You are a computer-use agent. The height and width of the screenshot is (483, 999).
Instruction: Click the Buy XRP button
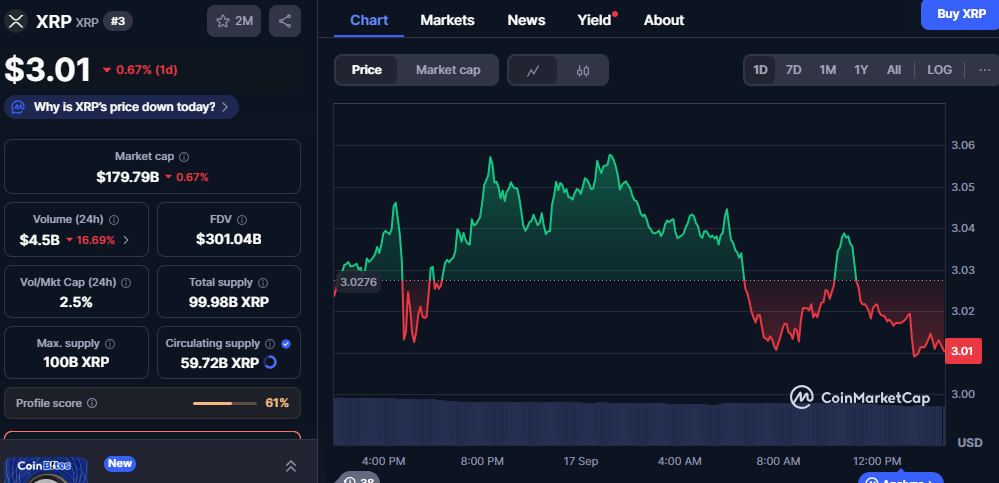pyautogui.click(x=960, y=13)
